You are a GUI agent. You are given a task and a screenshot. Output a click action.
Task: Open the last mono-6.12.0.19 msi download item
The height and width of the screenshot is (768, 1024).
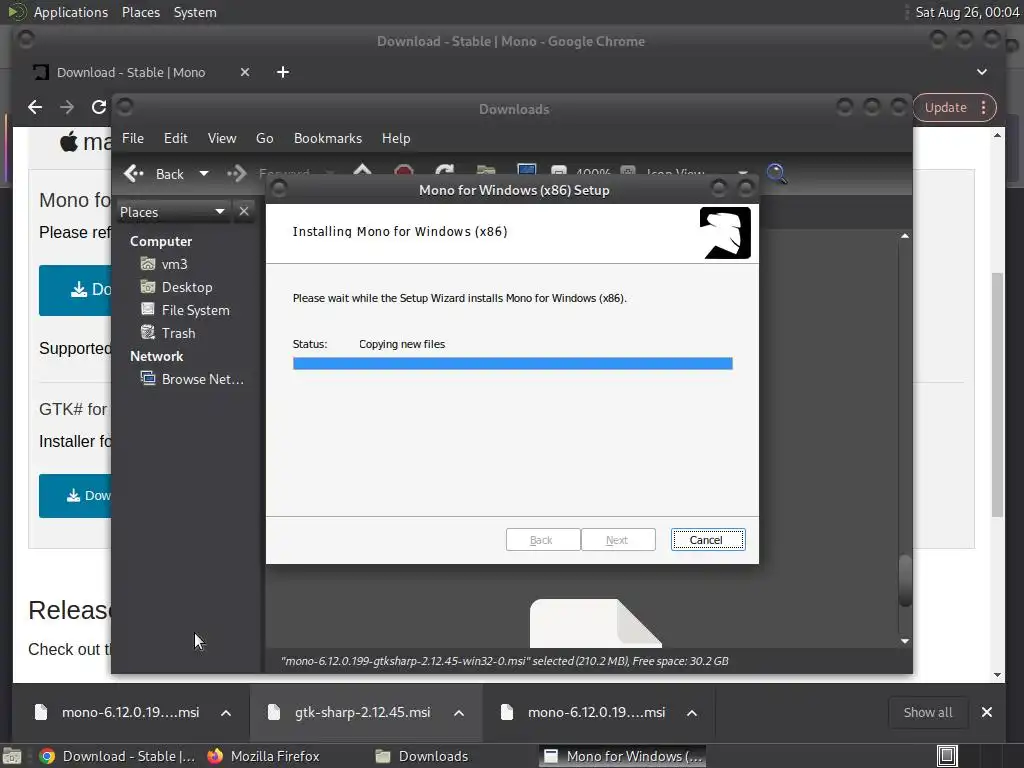[583, 712]
